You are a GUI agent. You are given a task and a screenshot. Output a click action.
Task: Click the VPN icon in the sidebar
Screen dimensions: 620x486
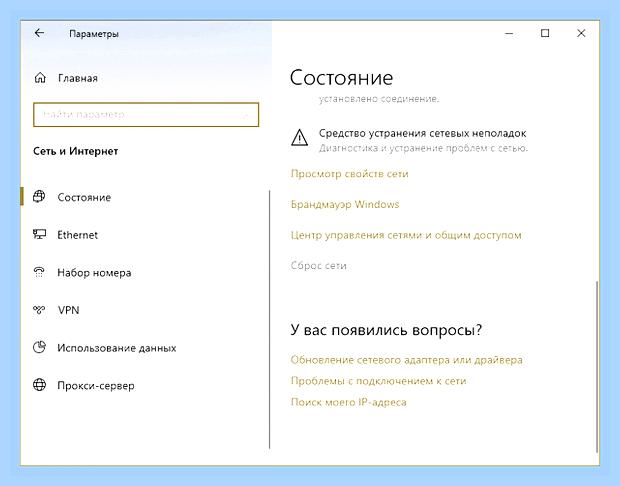pos(39,310)
